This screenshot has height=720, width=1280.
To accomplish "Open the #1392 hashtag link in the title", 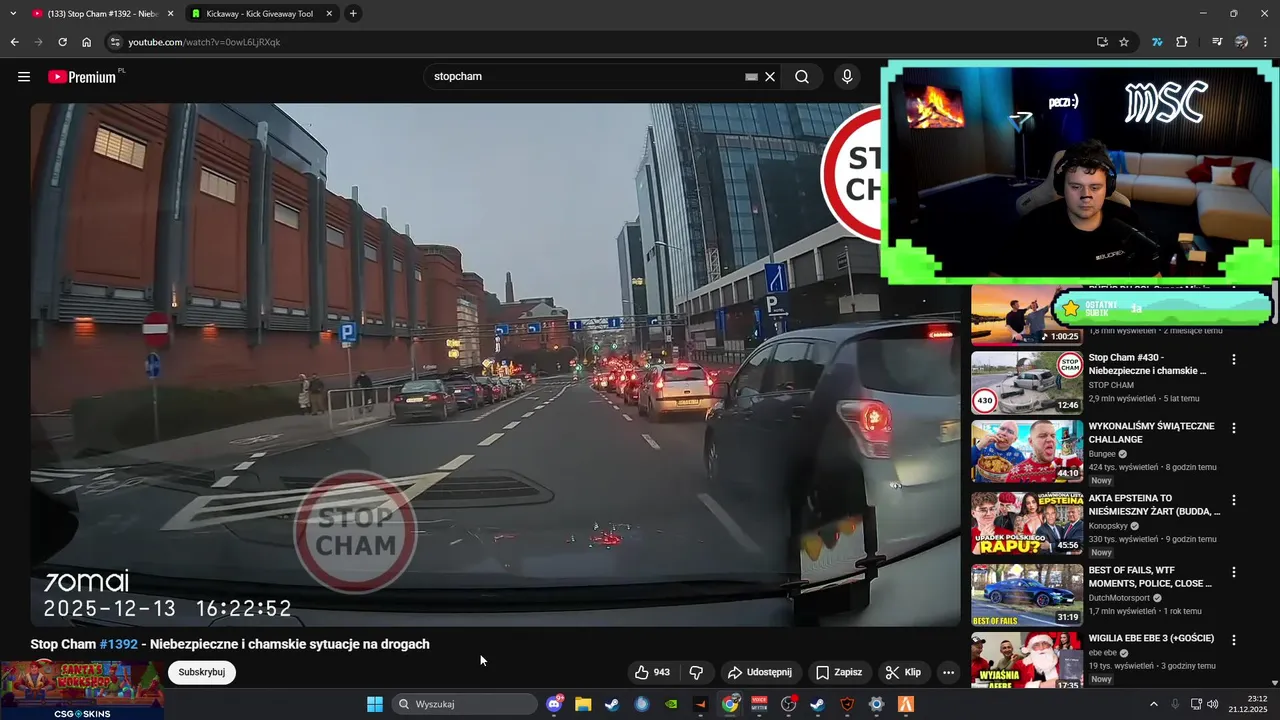I will tap(118, 644).
